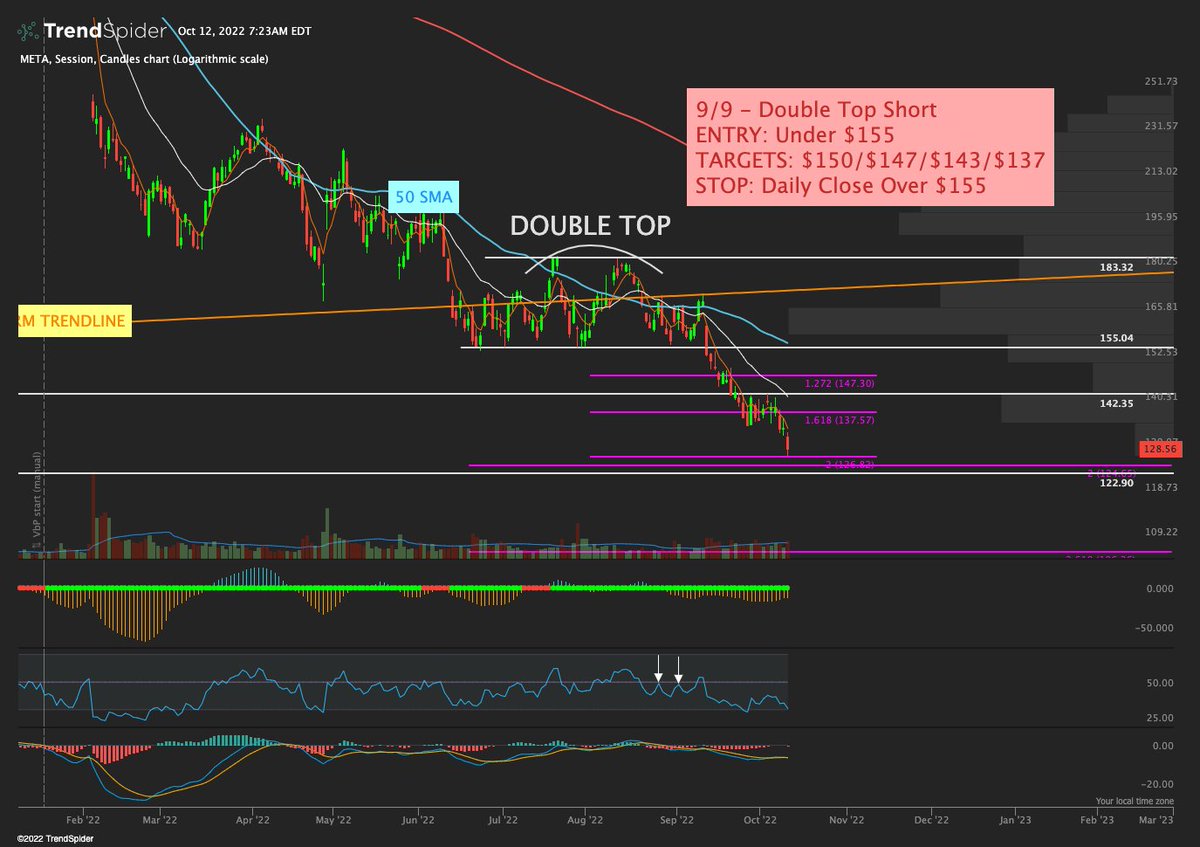Click the 50.00 RSI axis value
1200x847 pixels.
click(x=1160, y=683)
